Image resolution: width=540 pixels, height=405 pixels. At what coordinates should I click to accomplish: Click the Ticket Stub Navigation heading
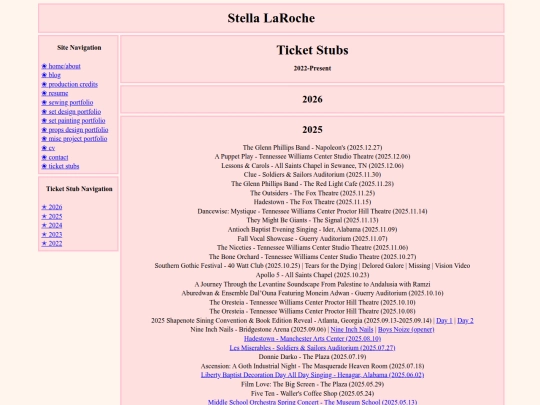click(79, 189)
